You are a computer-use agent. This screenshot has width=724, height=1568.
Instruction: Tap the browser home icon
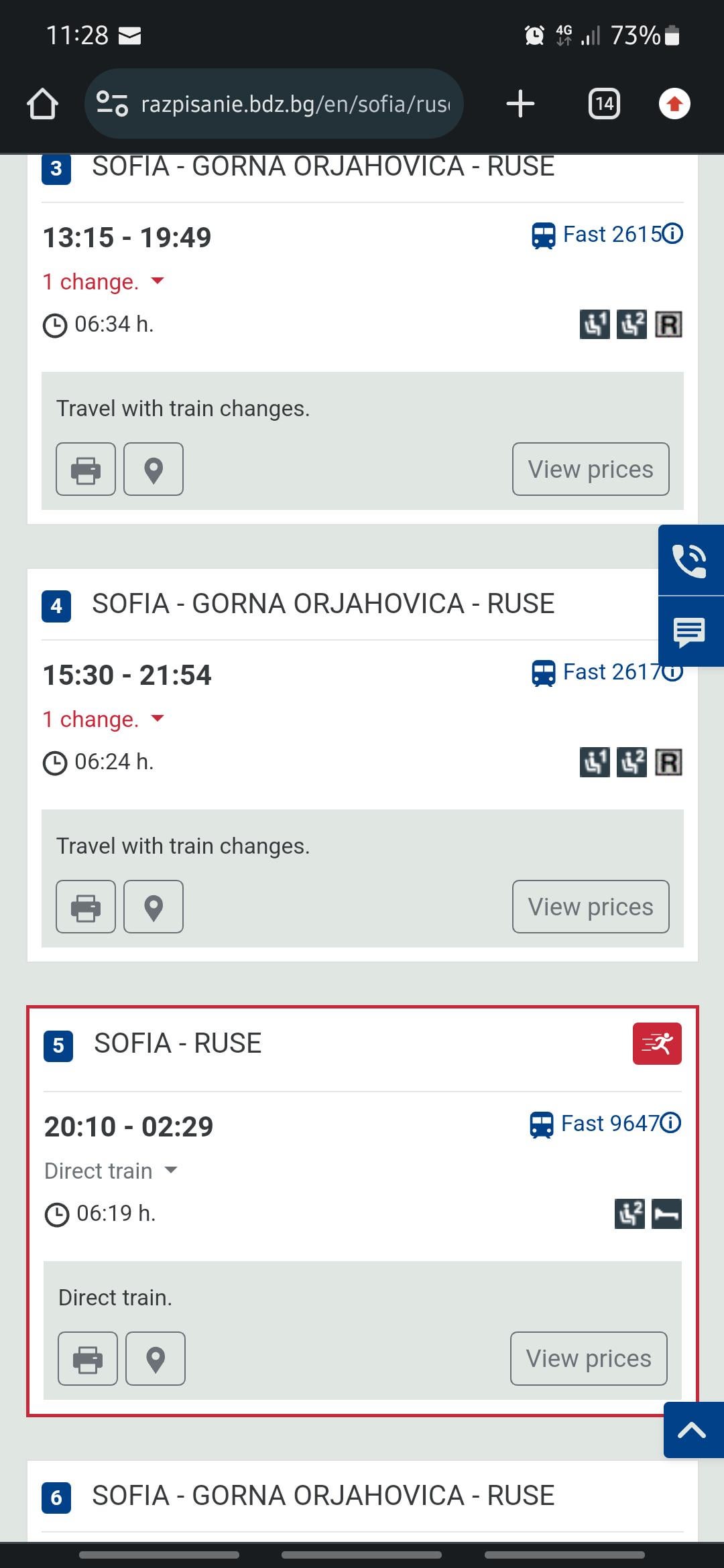coord(42,104)
